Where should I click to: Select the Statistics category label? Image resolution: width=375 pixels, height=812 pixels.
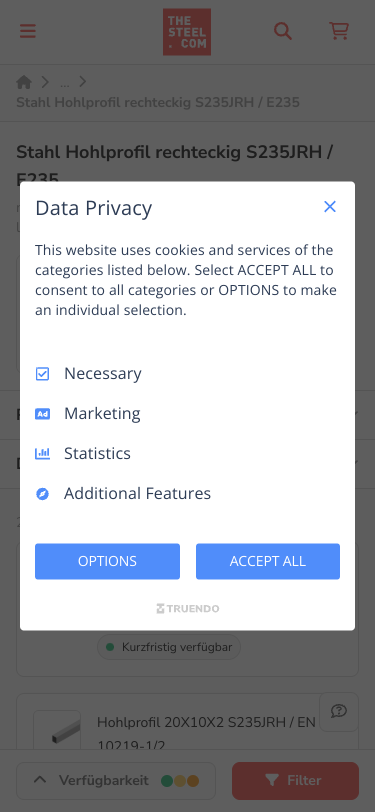click(97, 453)
